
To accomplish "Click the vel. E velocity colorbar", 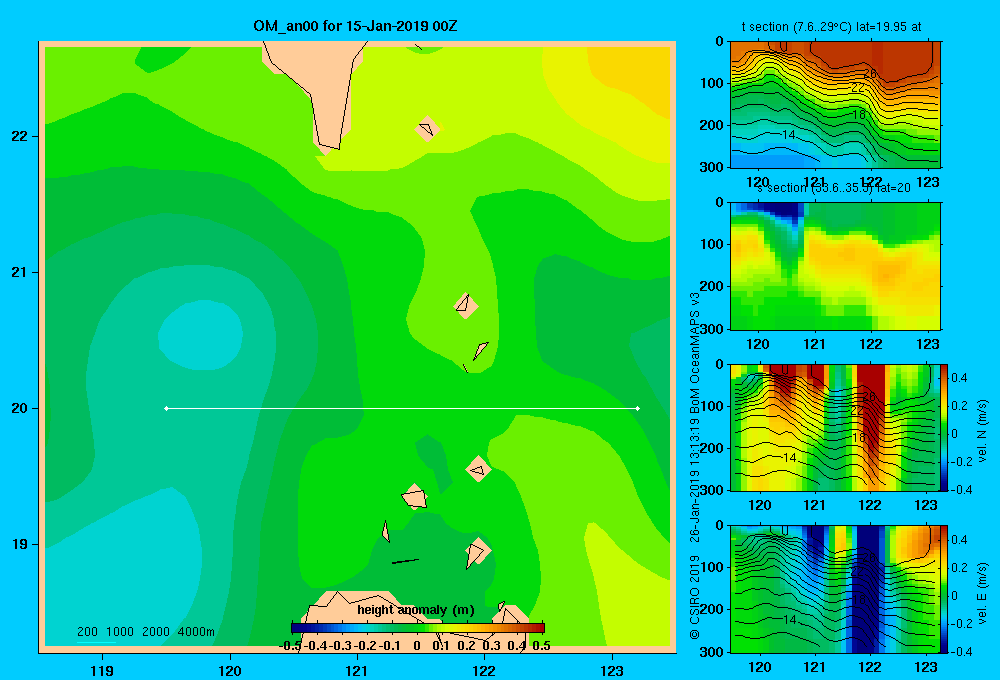I will 944,589.
